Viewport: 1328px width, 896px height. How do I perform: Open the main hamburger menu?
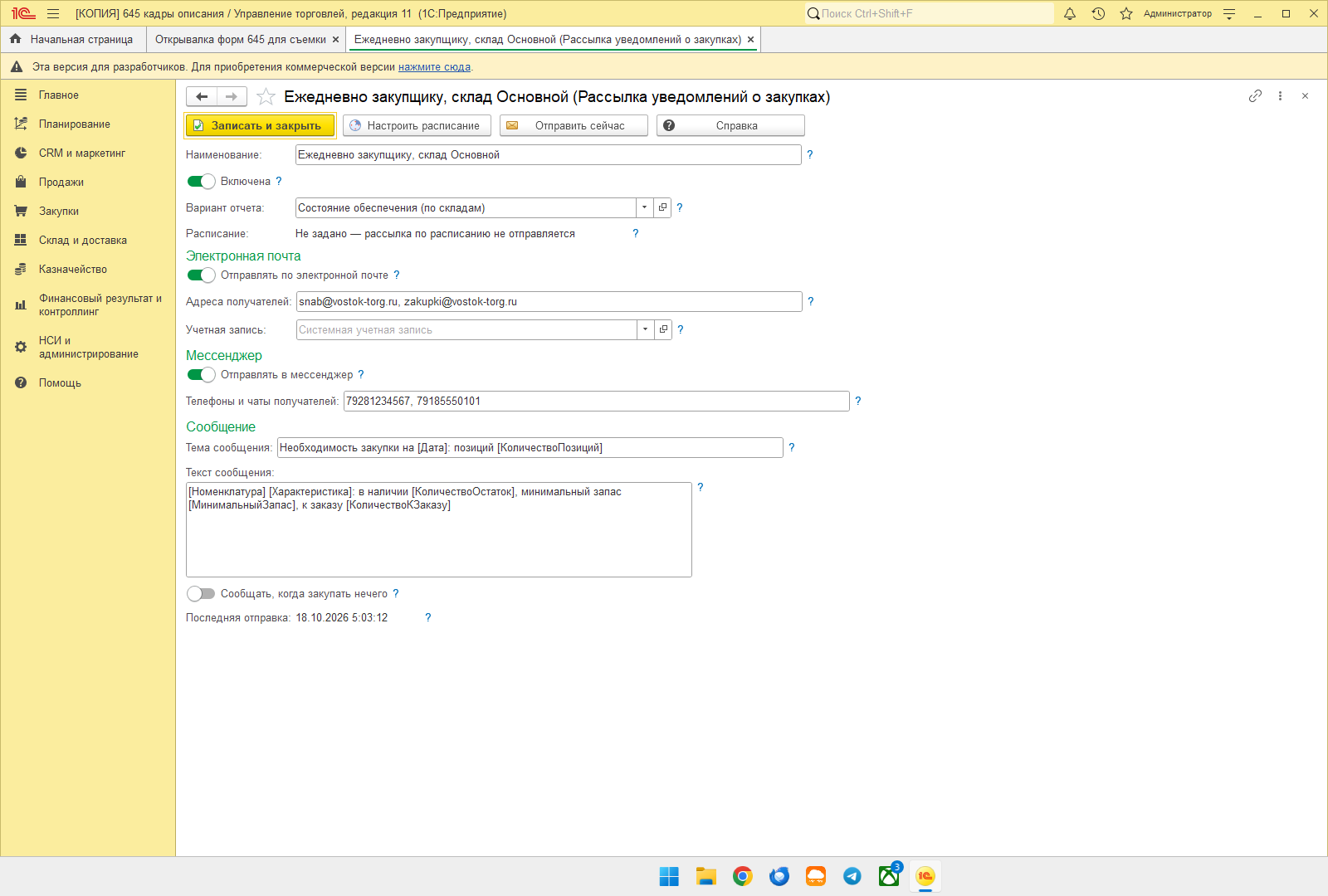tap(53, 13)
